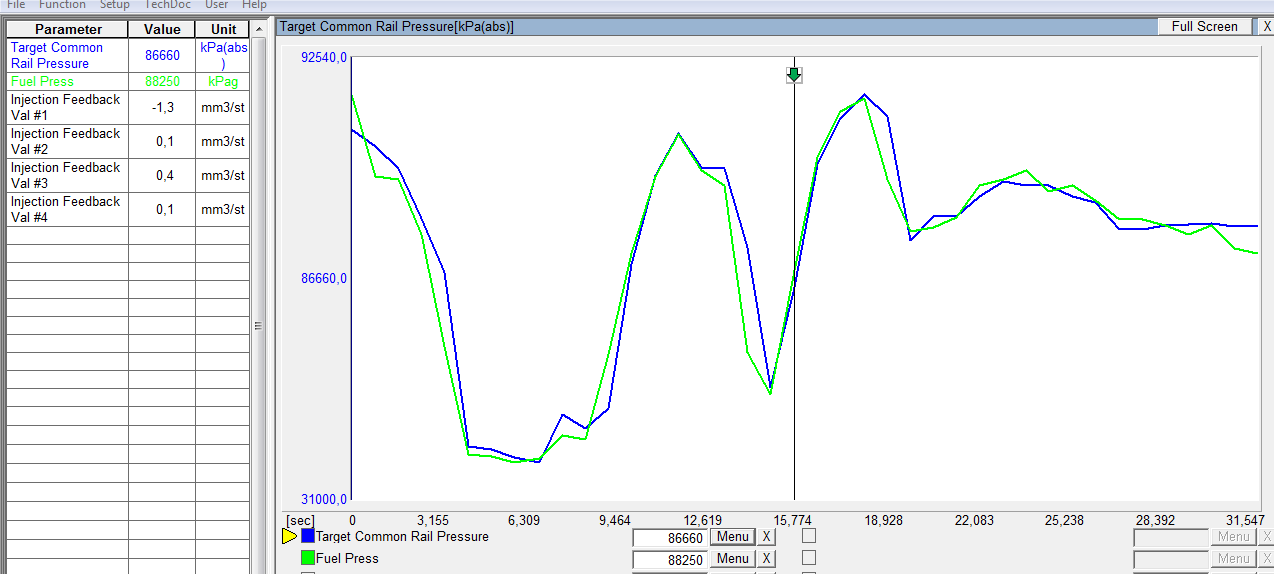Open Menu for Target Common Rail Pressure
Viewport: 1274px width, 574px height.
coord(732,536)
